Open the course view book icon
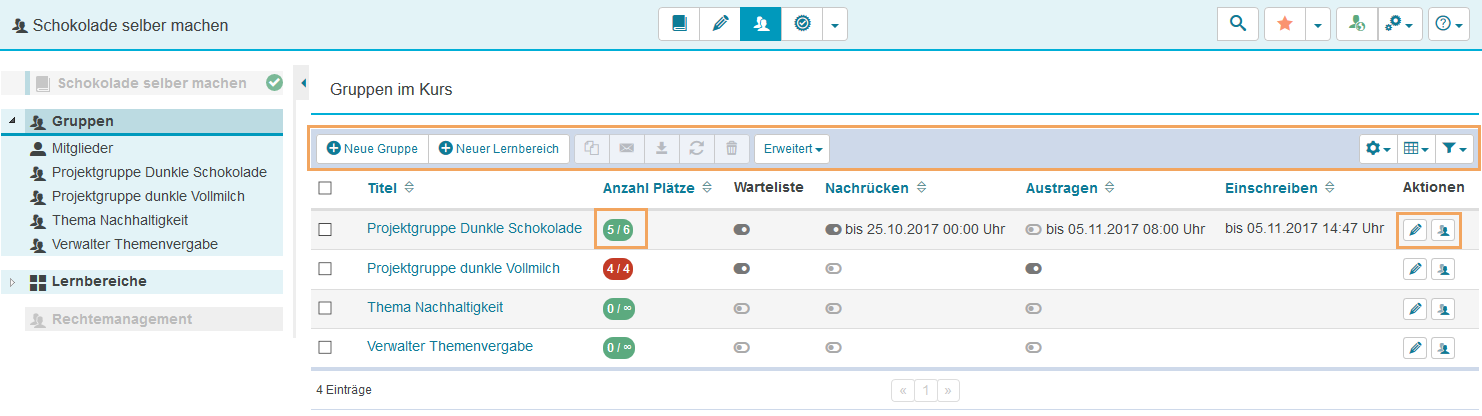 679,24
